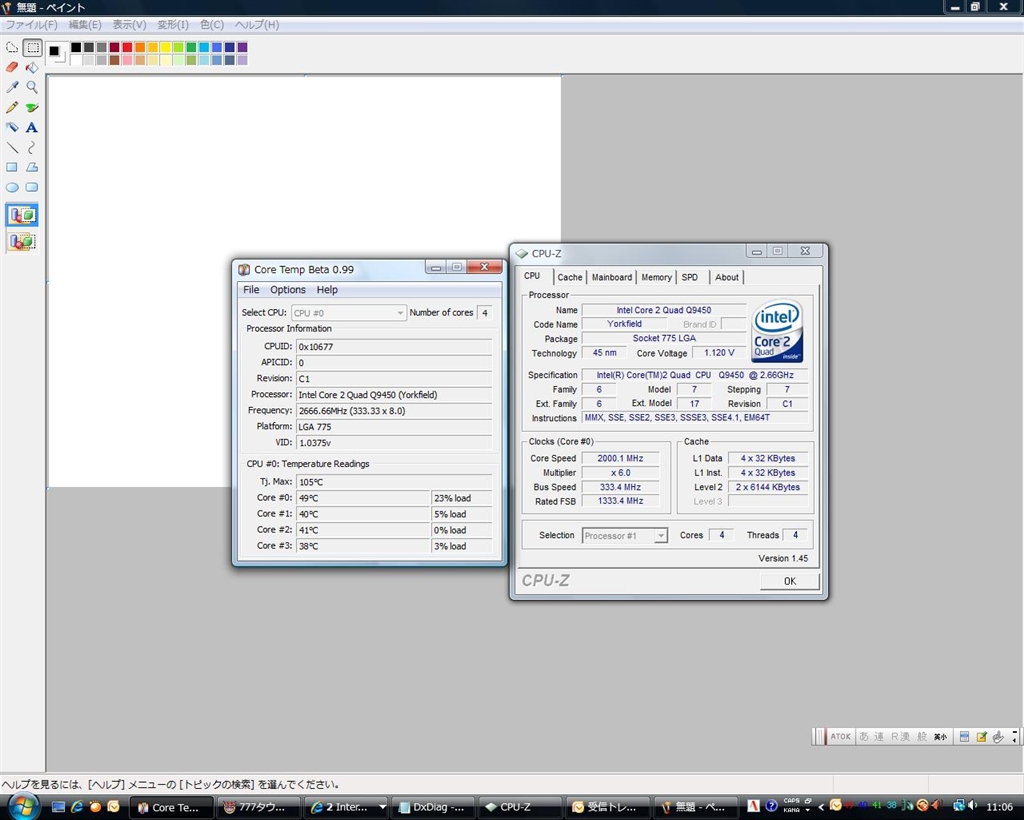The width and height of the screenshot is (1024, 820).
Task: Choose the Text tool (letter A)
Action: 32,127
